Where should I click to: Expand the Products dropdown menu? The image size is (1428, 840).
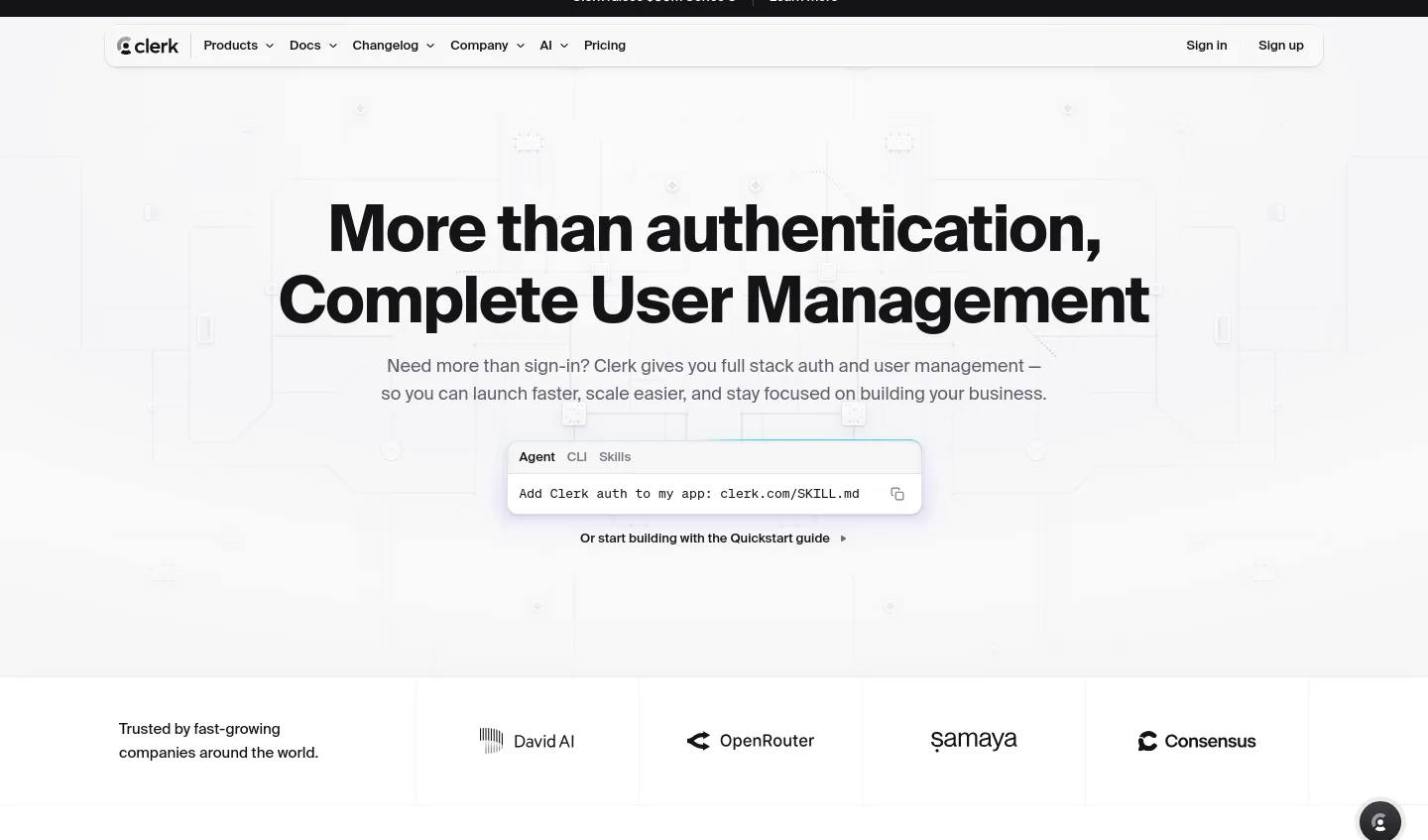[239, 46]
